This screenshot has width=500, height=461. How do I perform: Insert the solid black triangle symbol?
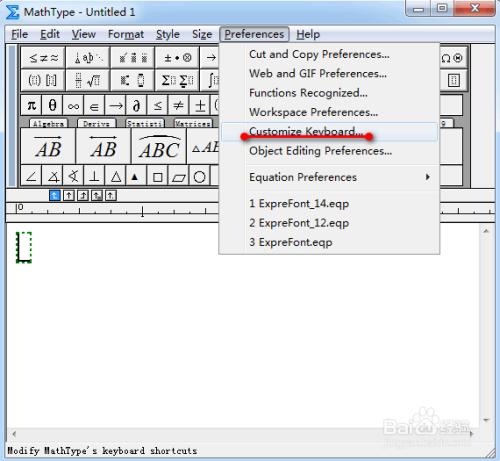136,176
